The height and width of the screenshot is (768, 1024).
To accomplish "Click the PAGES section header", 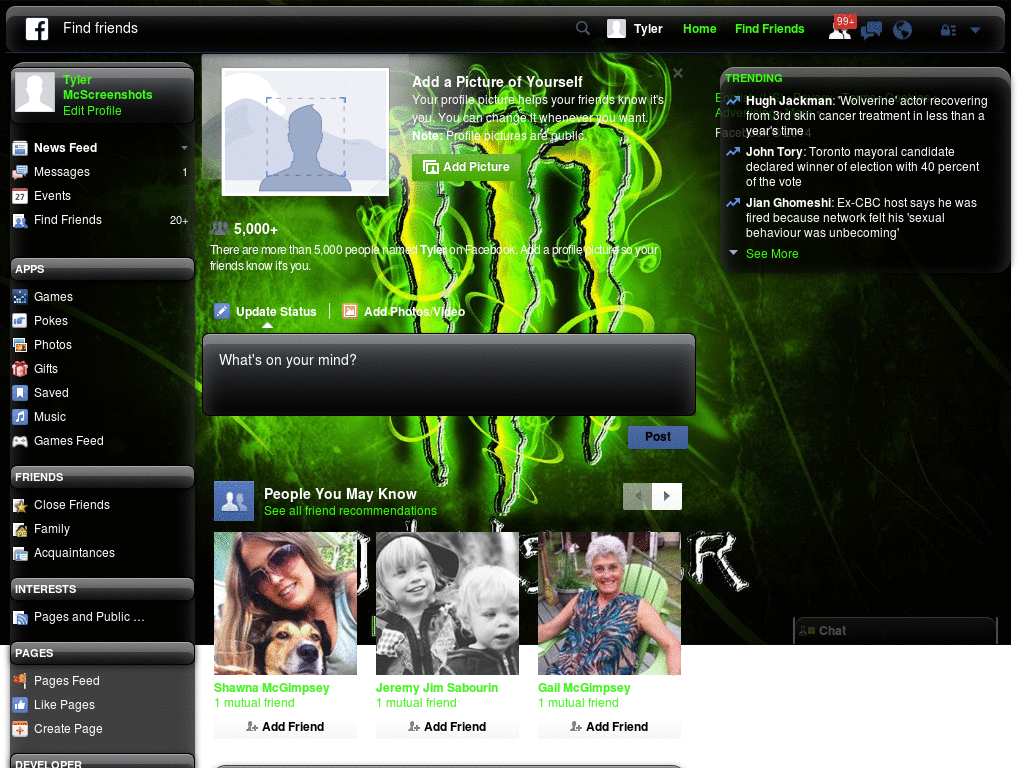I will tap(103, 653).
